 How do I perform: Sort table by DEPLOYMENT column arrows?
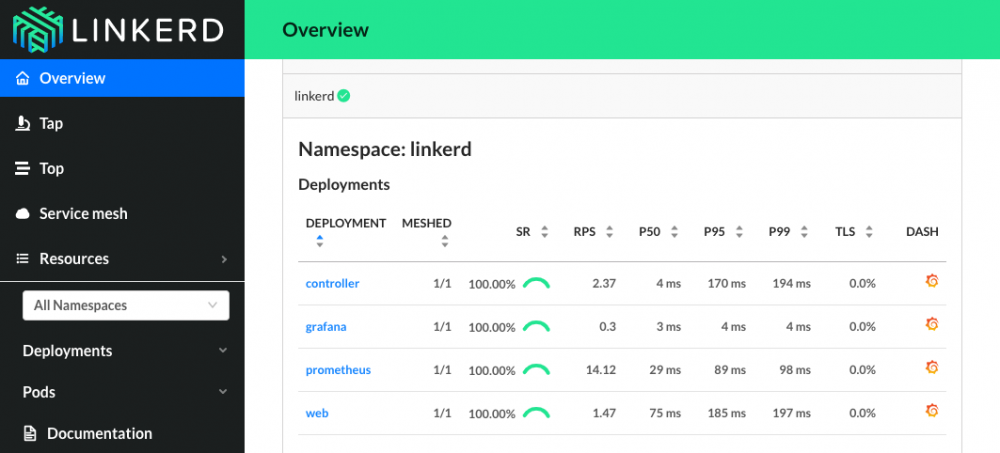click(x=320, y=241)
